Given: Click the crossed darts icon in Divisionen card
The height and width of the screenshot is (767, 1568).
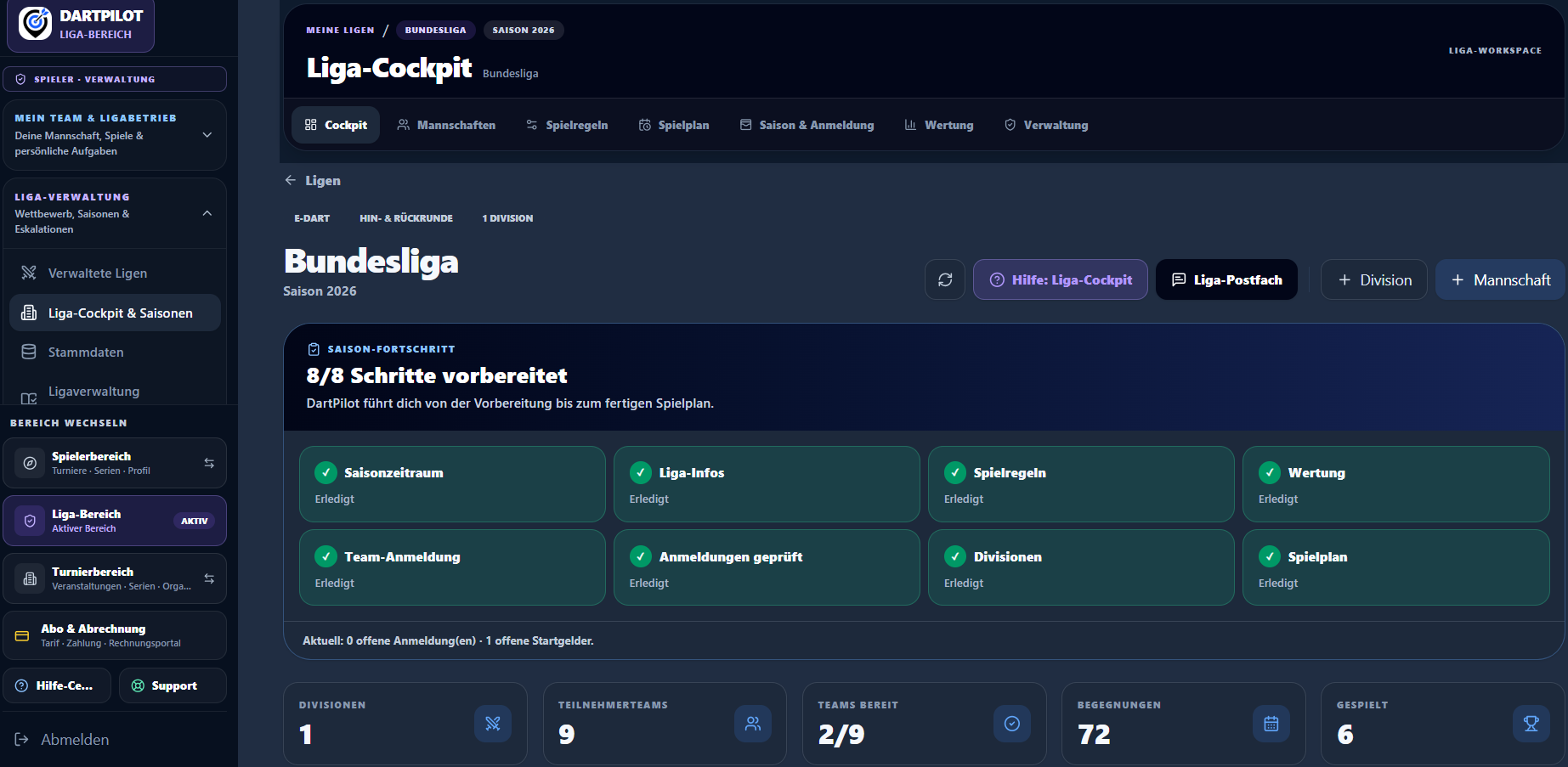Looking at the screenshot, I should click(x=493, y=724).
